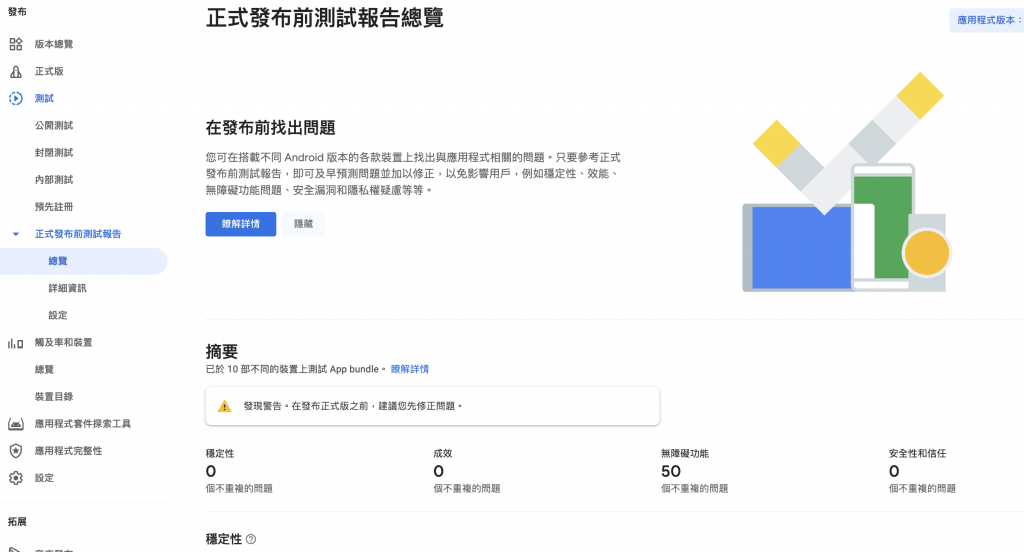Image resolution: width=1024 pixels, height=552 pixels.
Task: Click the blue 瞭解詳情 button
Action: [241, 224]
